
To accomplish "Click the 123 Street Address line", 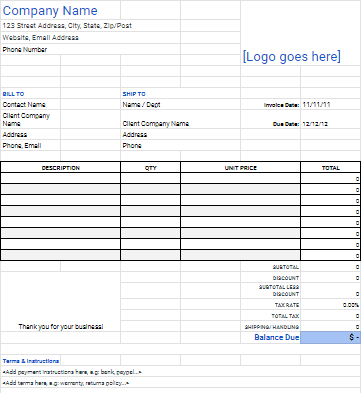I will click(67, 26).
